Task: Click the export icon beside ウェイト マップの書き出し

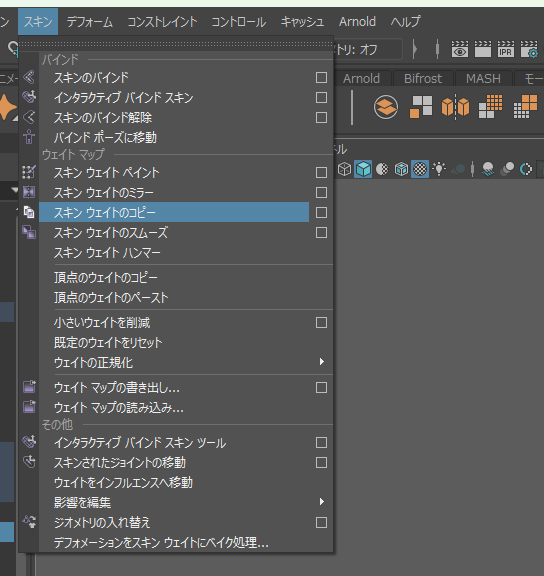Action: pos(29,387)
